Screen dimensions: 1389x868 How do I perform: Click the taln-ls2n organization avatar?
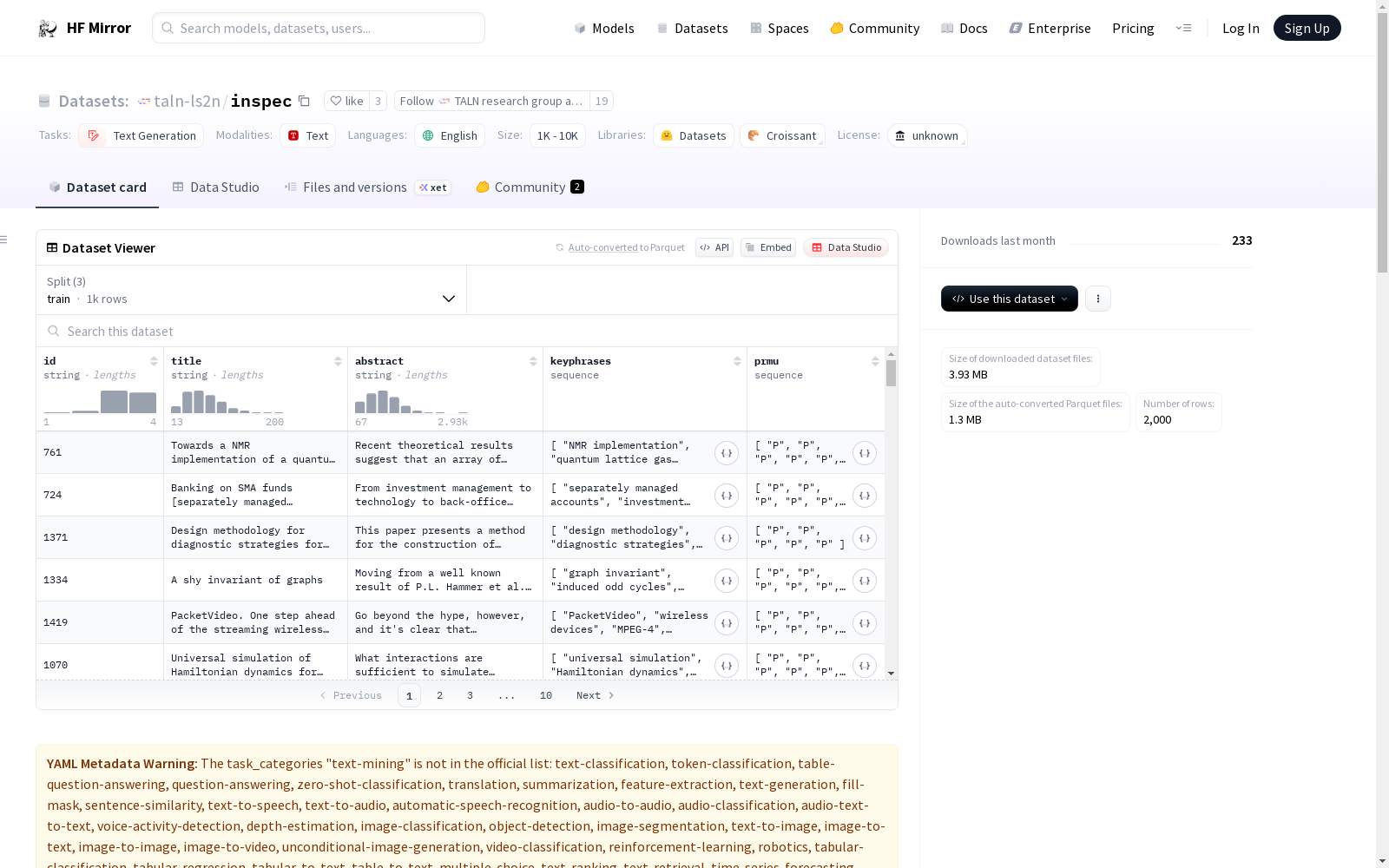144,102
